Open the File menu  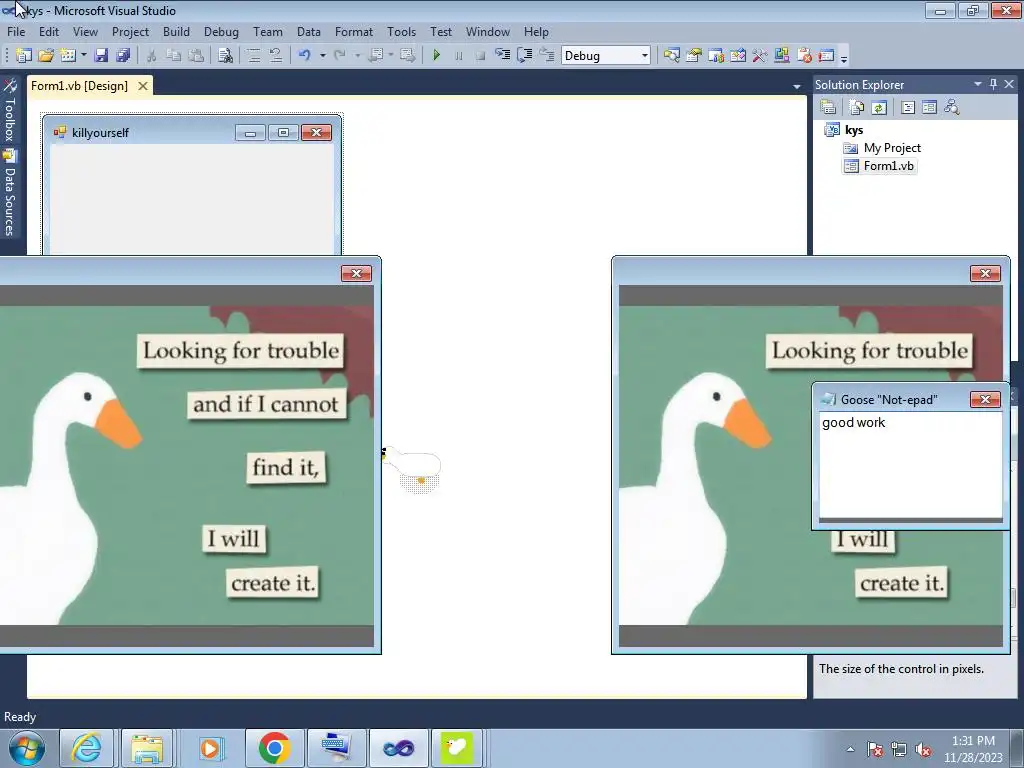pyautogui.click(x=16, y=31)
